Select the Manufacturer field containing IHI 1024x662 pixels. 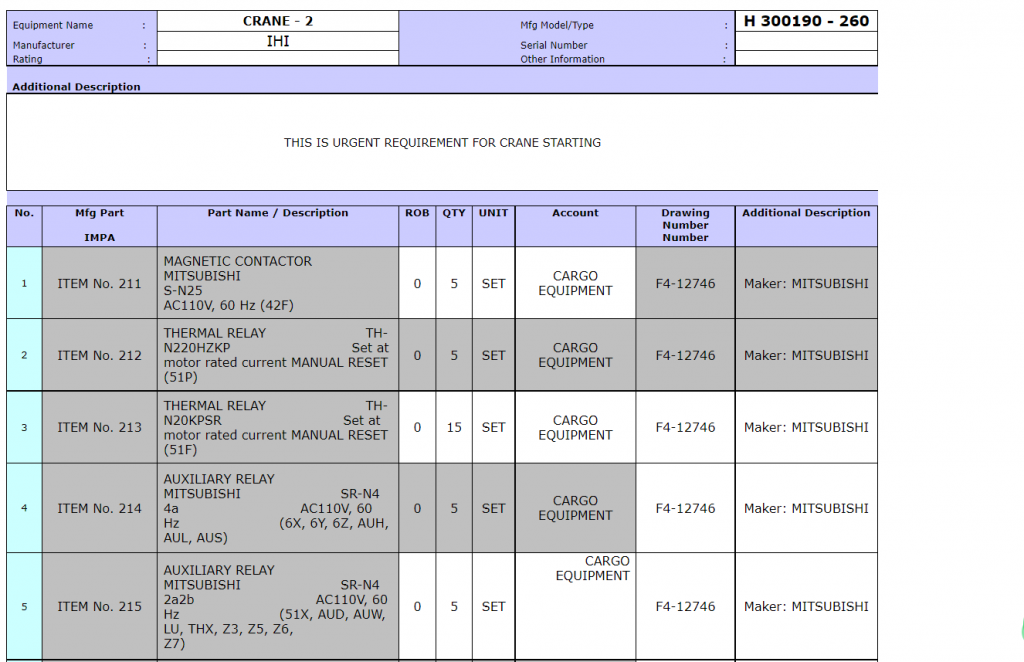click(x=277, y=42)
